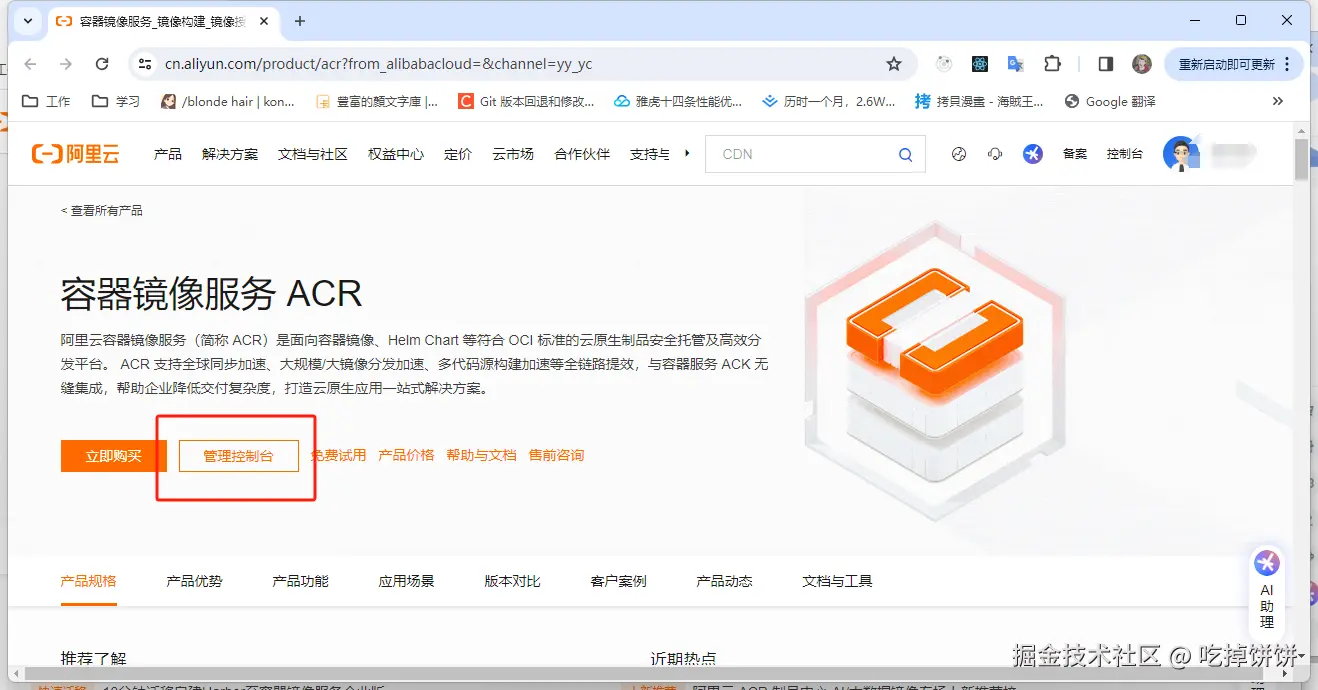
Task: Click the Aliyun logo
Action: tap(75, 154)
